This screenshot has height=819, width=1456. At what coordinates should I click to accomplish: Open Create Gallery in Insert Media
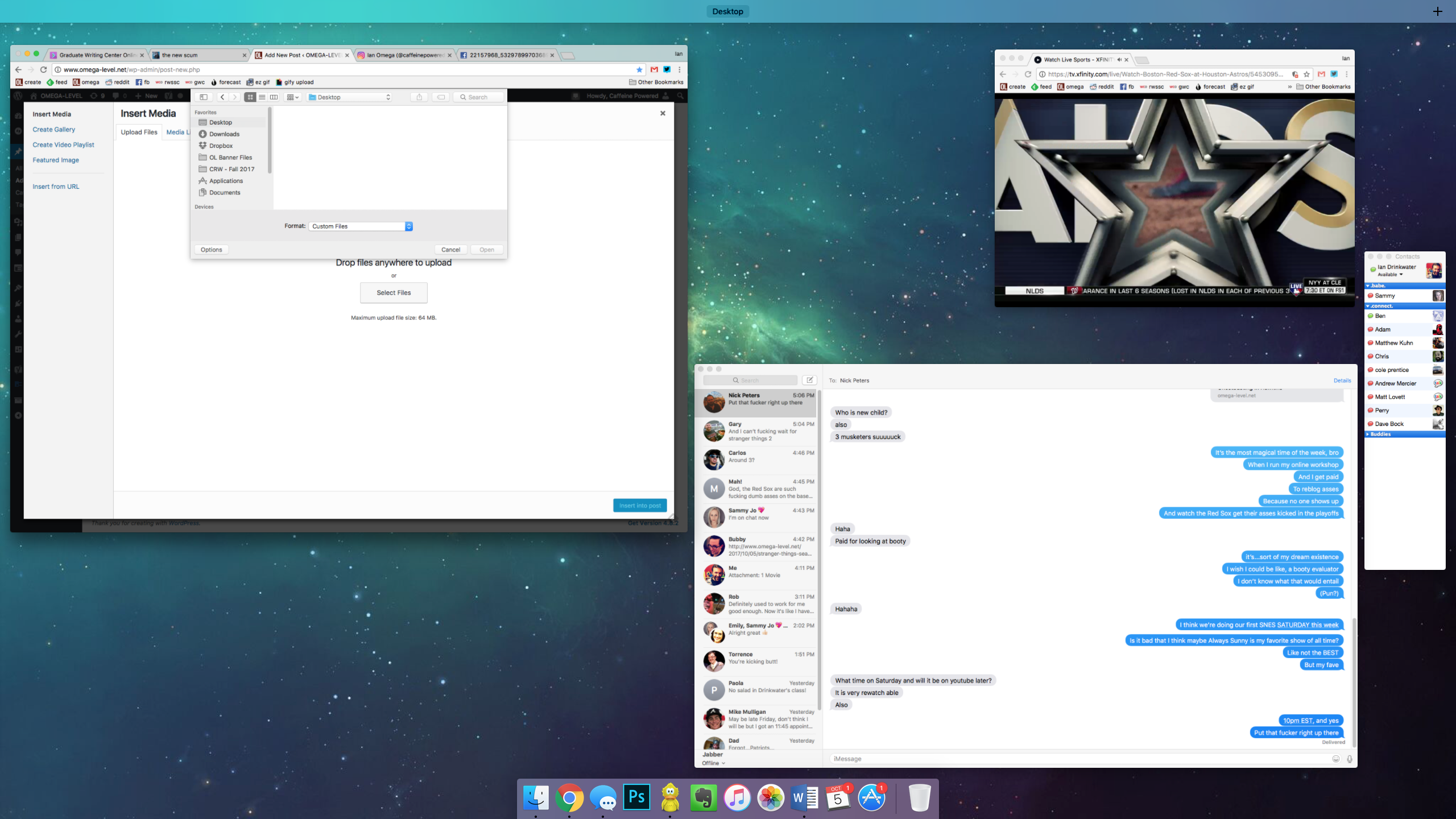click(53, 129)
